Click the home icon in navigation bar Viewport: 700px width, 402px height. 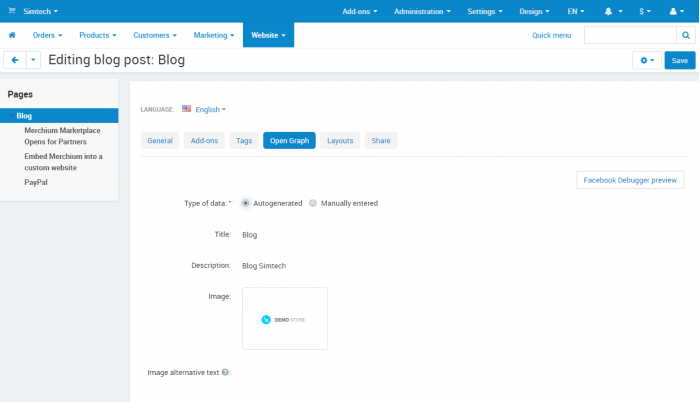click(12, 35)
